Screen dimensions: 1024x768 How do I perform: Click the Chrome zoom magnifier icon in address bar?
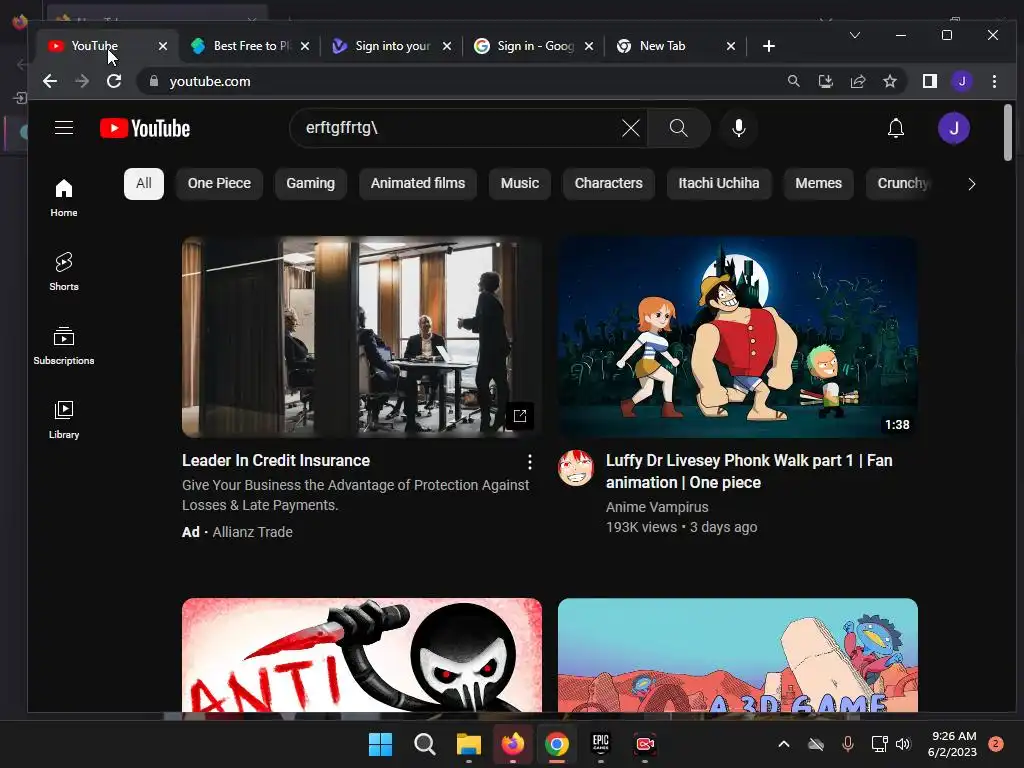[793, 81]
